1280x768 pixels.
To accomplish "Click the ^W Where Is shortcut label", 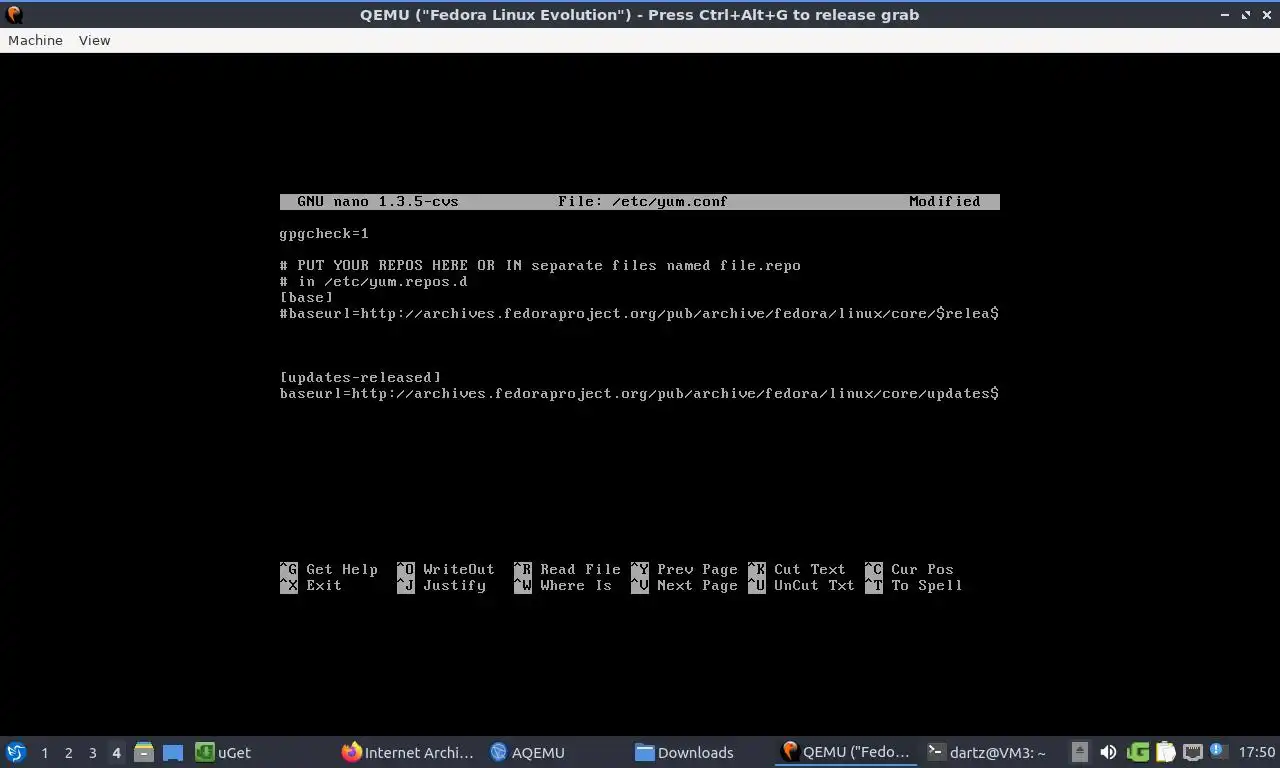I will click(563, 585).
